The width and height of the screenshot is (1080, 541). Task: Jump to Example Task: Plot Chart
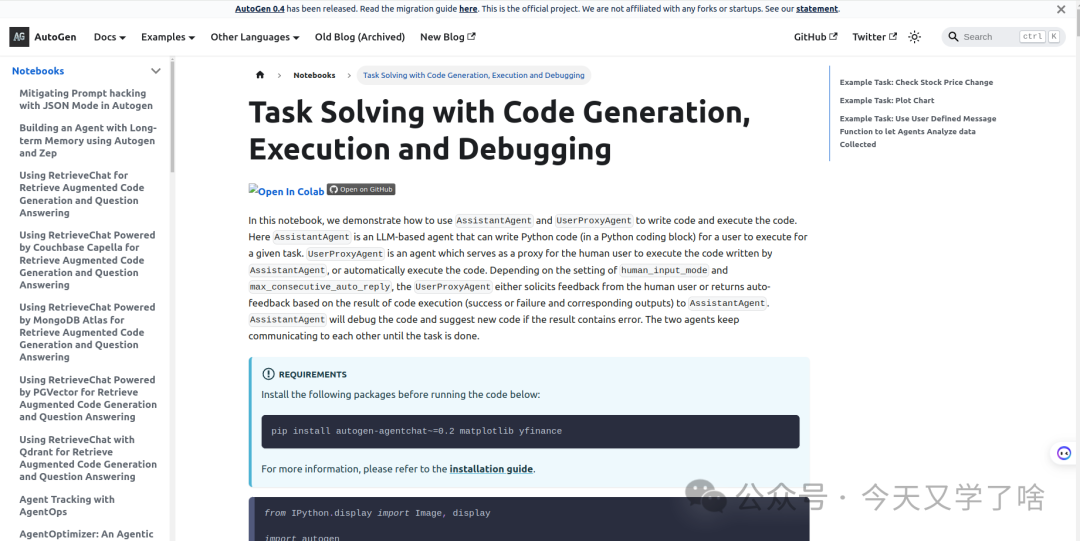(x=886, y=101)
